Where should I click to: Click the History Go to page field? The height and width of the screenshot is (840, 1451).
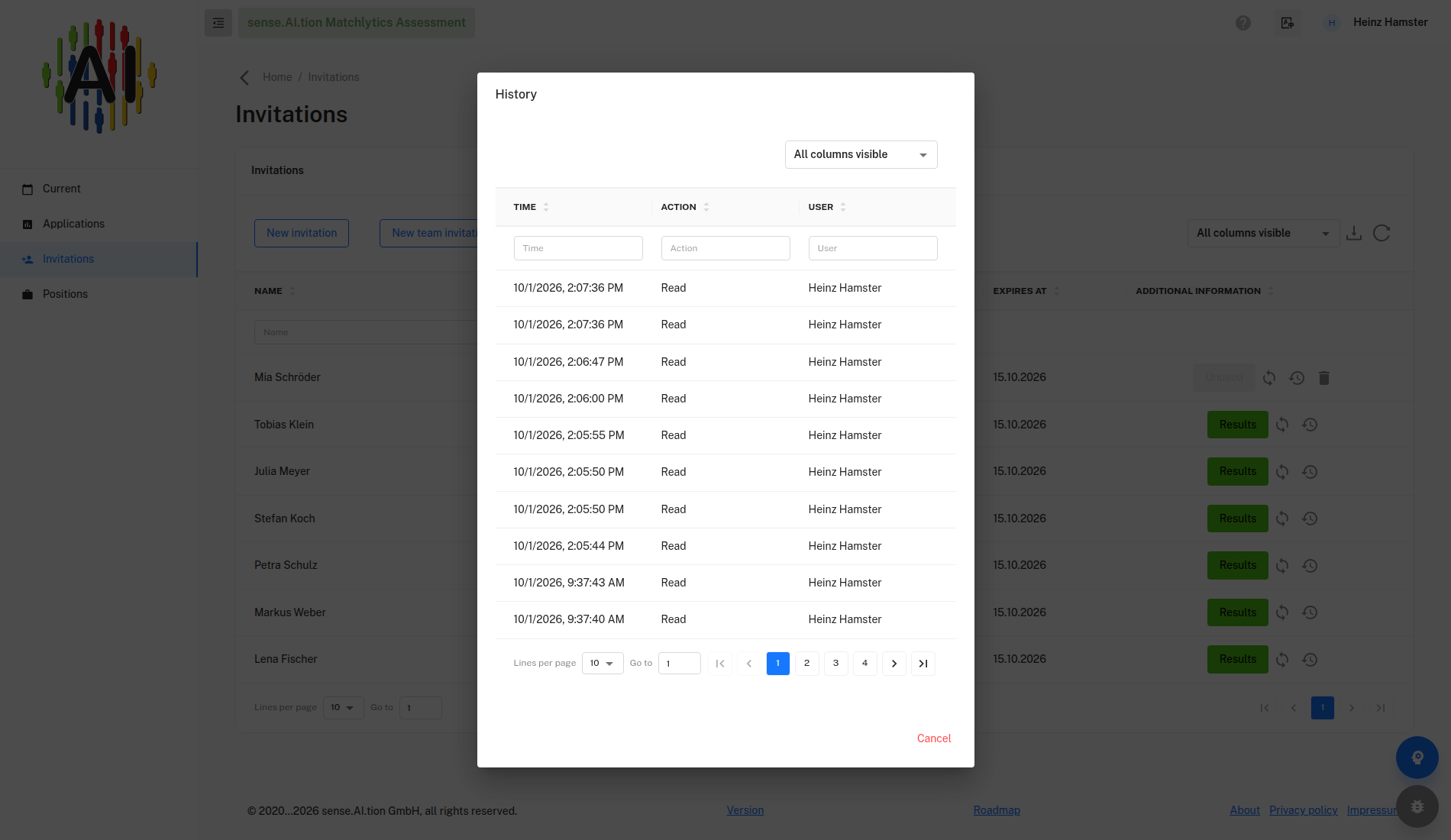(680, 664)
